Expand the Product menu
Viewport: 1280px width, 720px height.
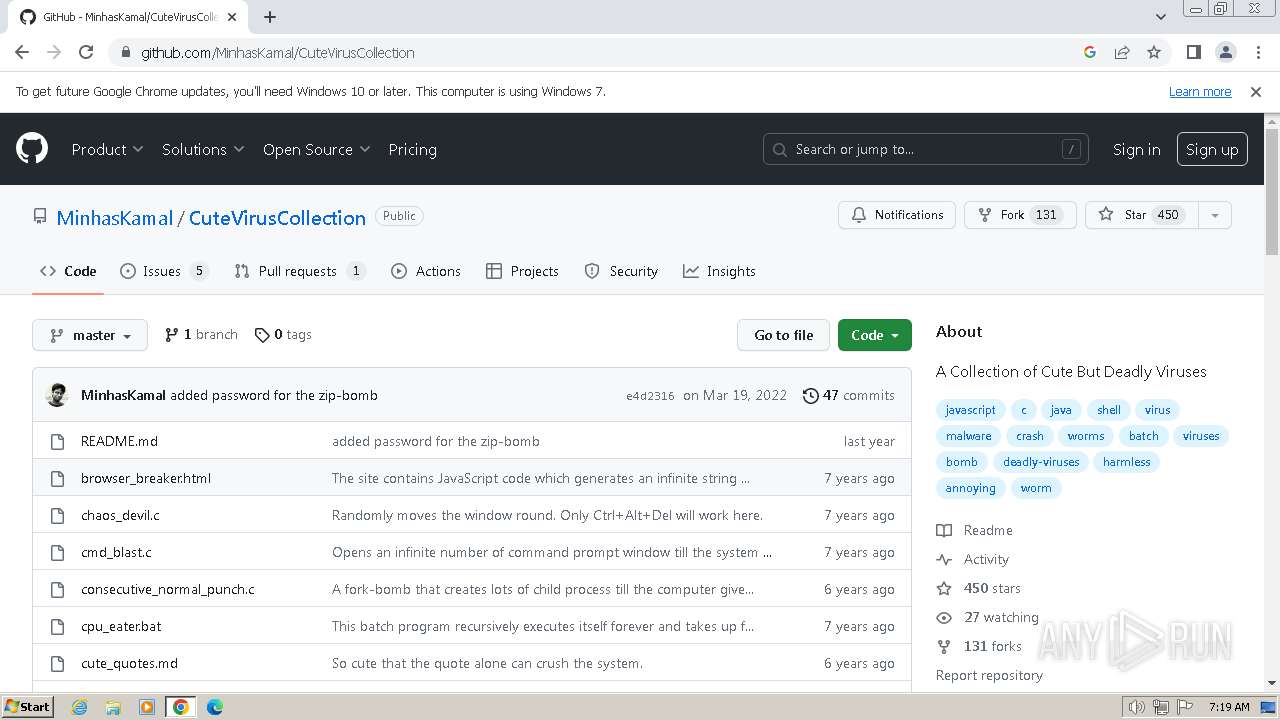point(107,149)
